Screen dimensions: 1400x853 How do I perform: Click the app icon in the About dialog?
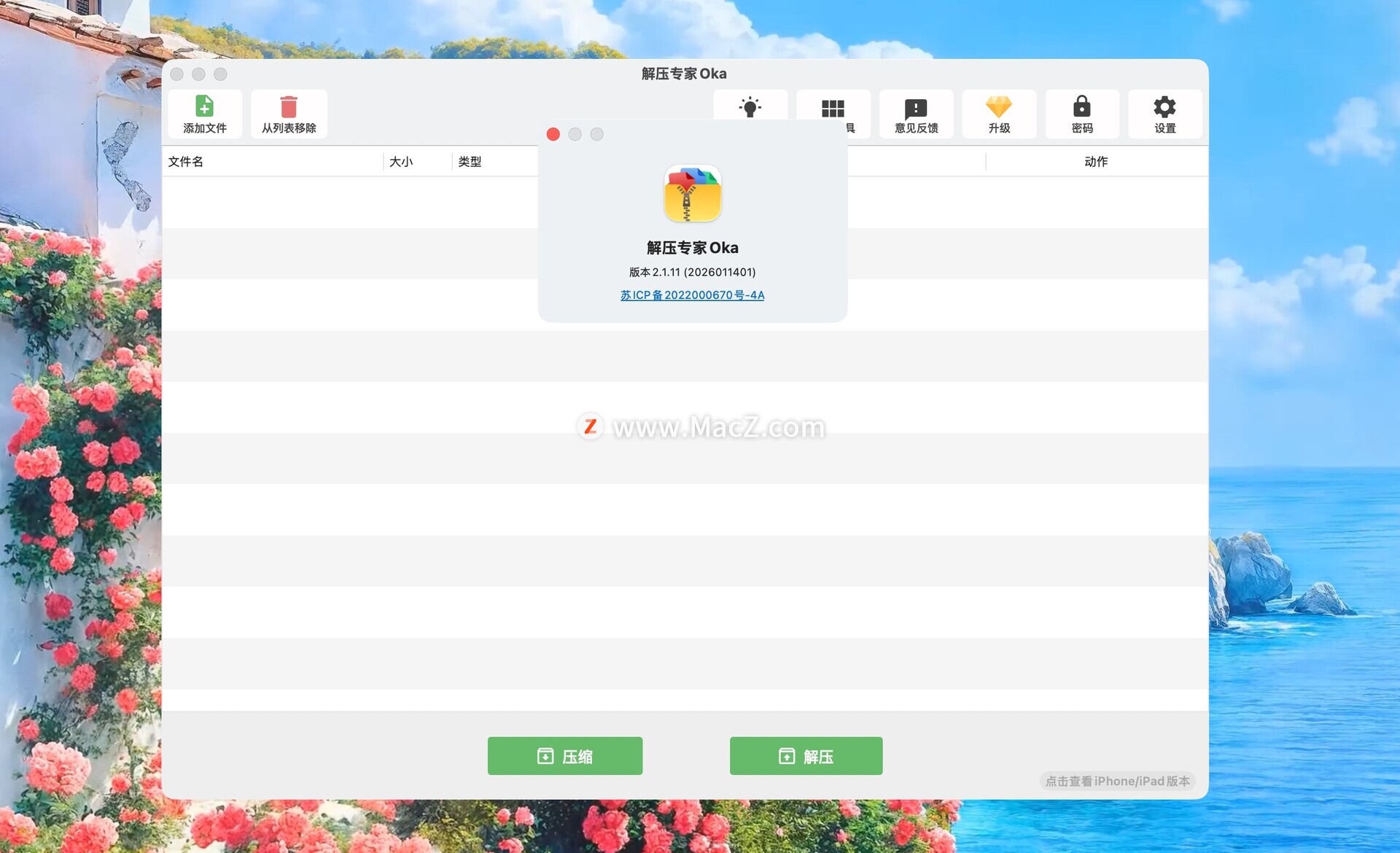(692, 194)
